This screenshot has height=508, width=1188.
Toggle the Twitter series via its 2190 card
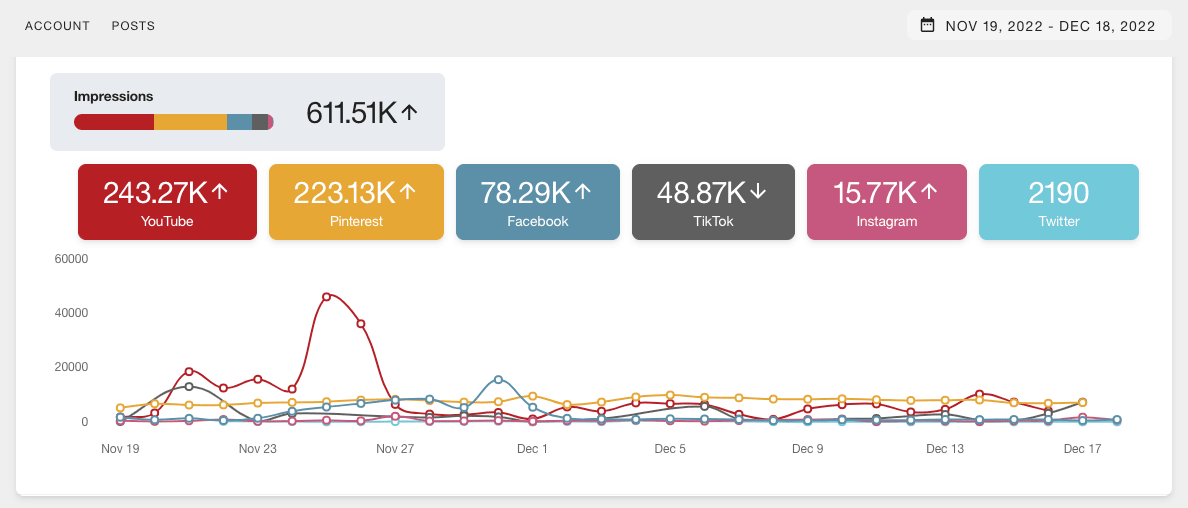click(1058, 202)
